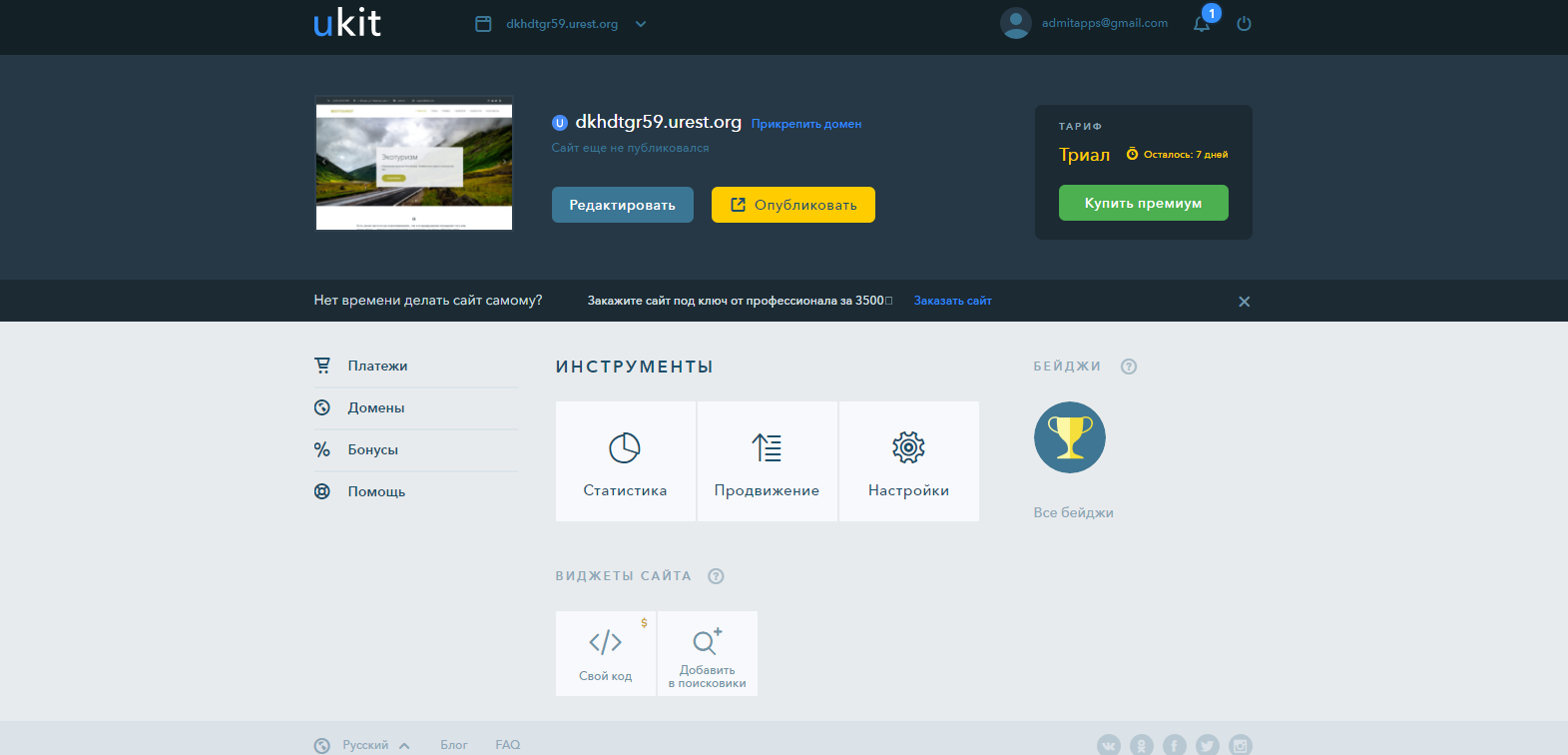Log out using the power icon
Image resolution: width=1568 pixels, height=755 pixels.
click(1244, 24)
